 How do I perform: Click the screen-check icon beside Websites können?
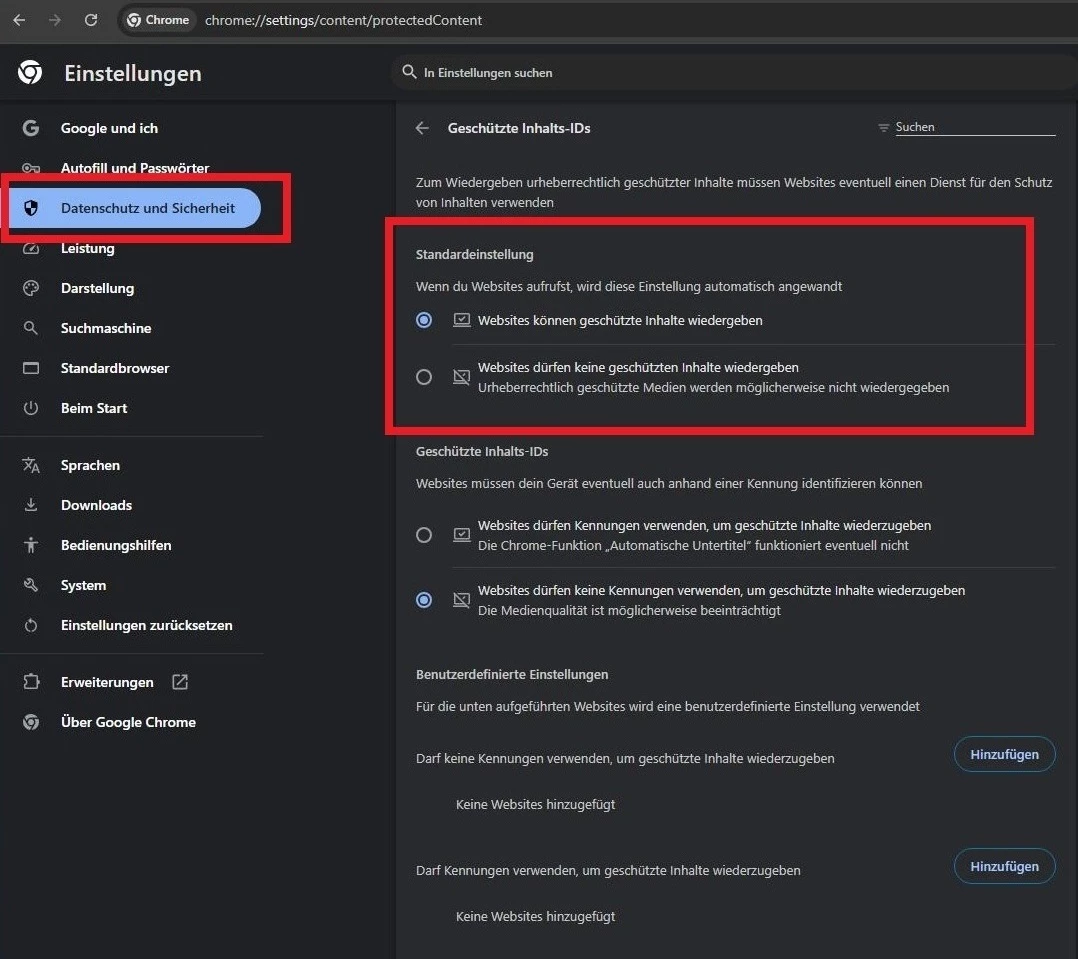tap(461, 320)
